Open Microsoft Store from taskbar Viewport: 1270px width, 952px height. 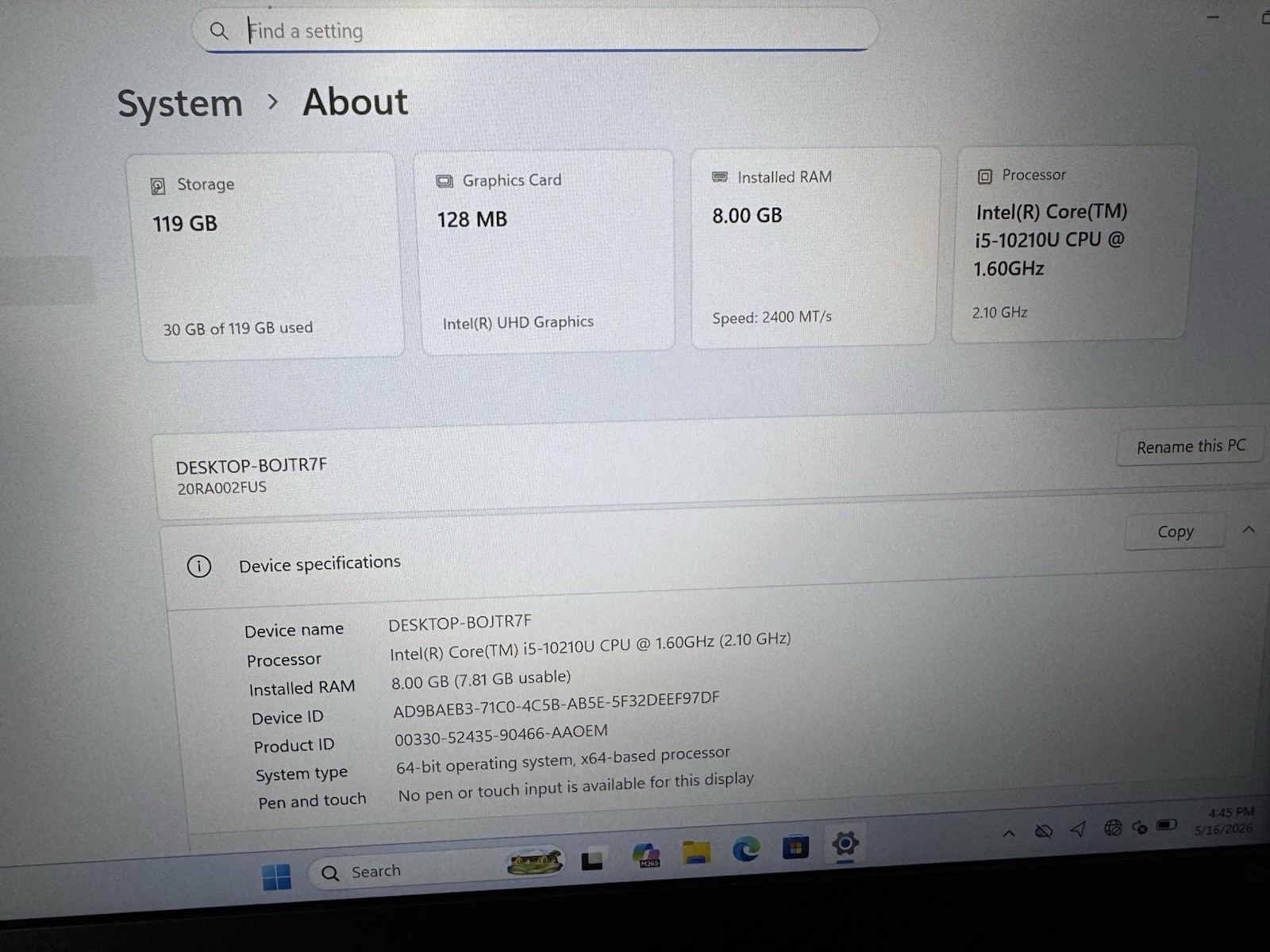point(795,846)
